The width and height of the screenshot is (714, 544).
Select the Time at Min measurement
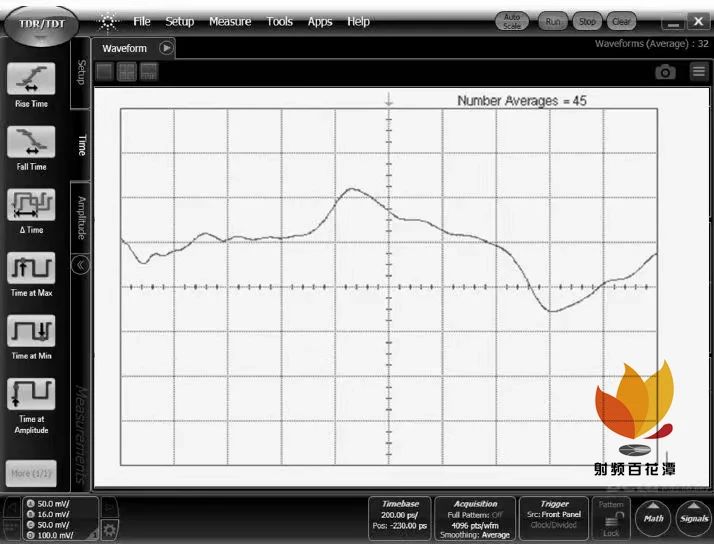(31, 330)
